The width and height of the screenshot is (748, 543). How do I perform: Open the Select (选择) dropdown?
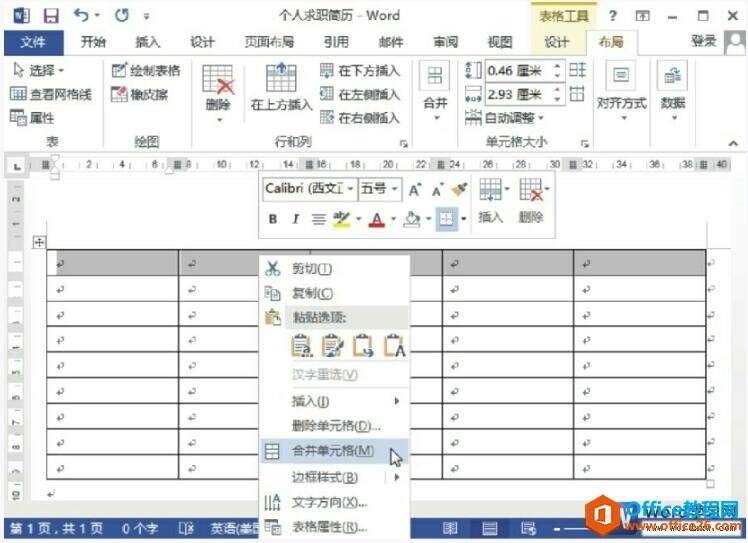coord(38,71)
